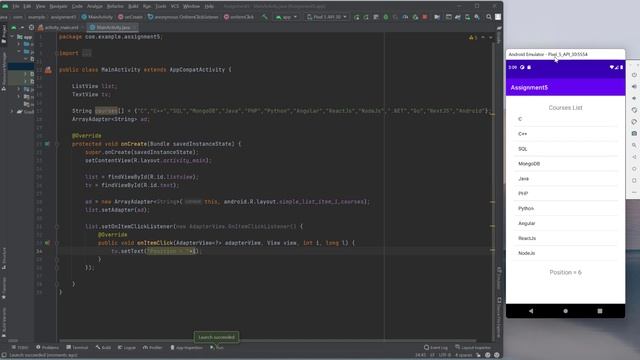Open the Event Log tool window
Image resolution: width=640 pixels, height=360 pixels.
tap(436, 347)
